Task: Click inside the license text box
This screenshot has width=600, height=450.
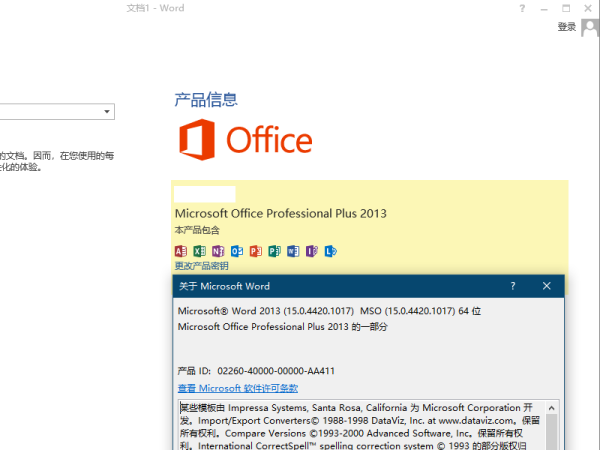Action: [x=361, y=426]
